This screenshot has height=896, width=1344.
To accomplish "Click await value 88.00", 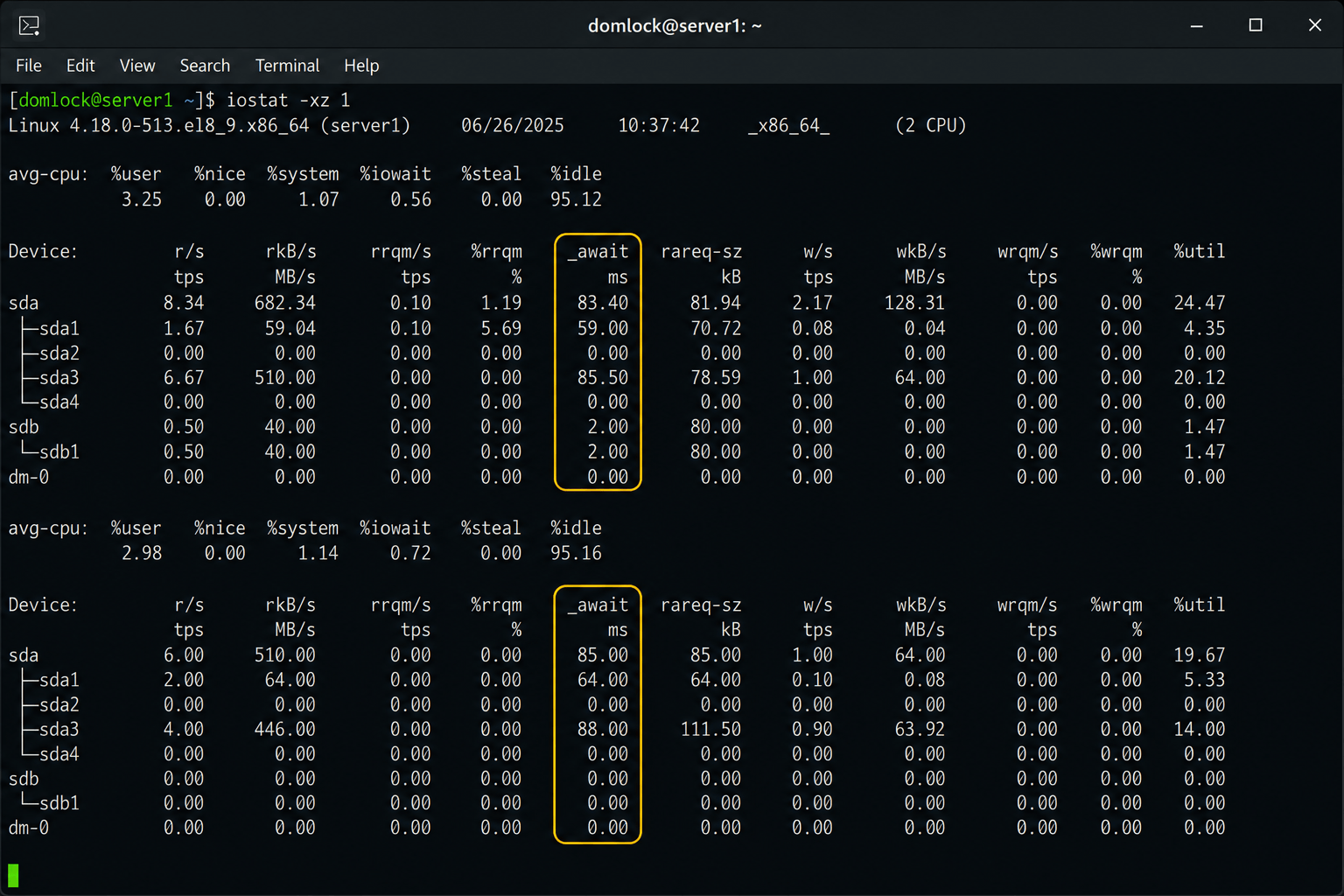I will (603, 729).
